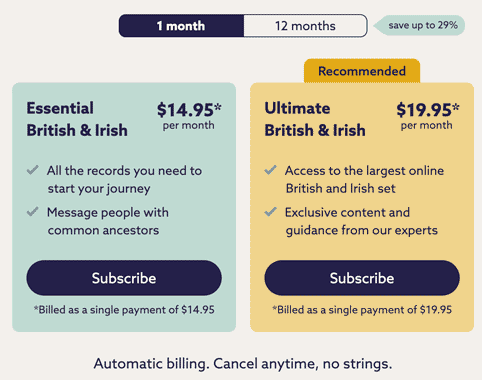This screenshot has height=380, width=482.
Task: Subscribe to the Ultimate British & Irish plan
Action: pos(362,278)
